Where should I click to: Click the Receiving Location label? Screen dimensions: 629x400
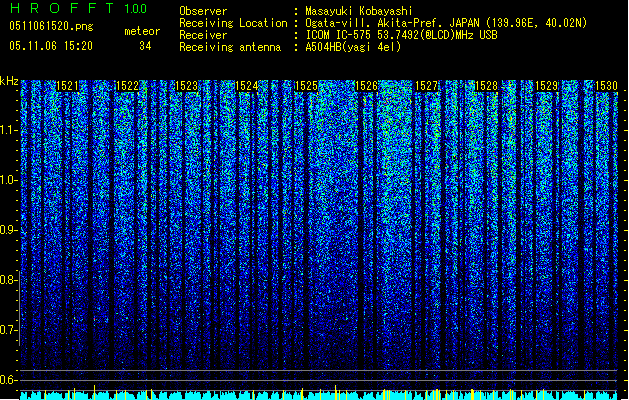[x=233, y=23]
